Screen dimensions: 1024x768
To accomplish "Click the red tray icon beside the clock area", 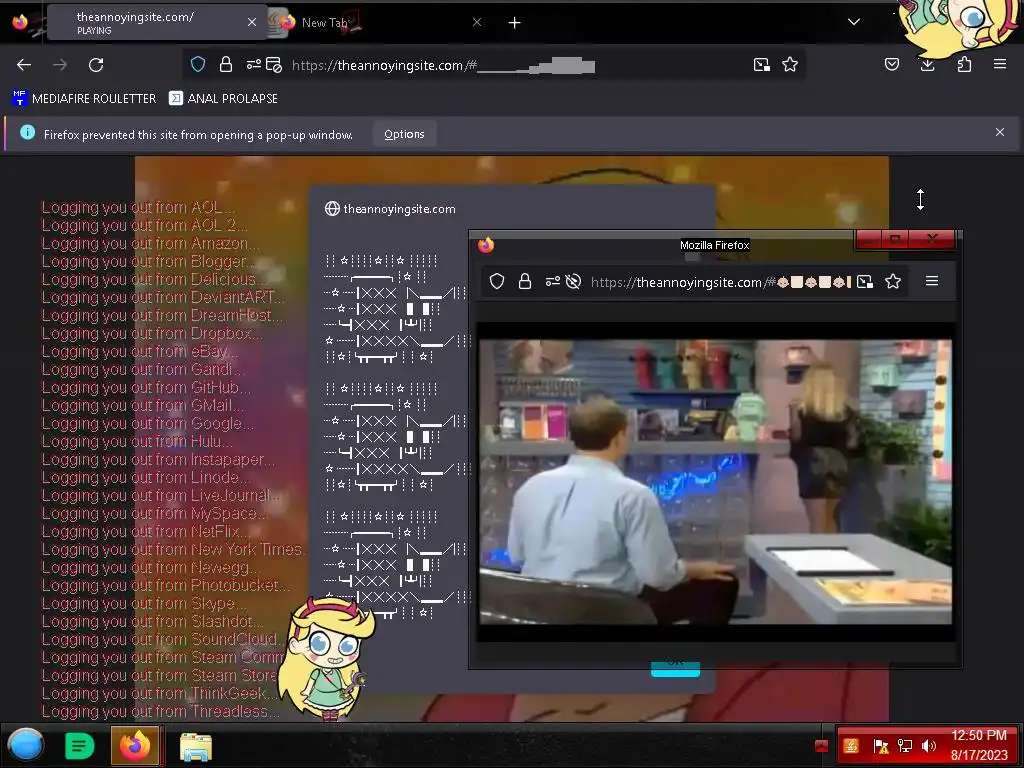I will pos(822,746).
